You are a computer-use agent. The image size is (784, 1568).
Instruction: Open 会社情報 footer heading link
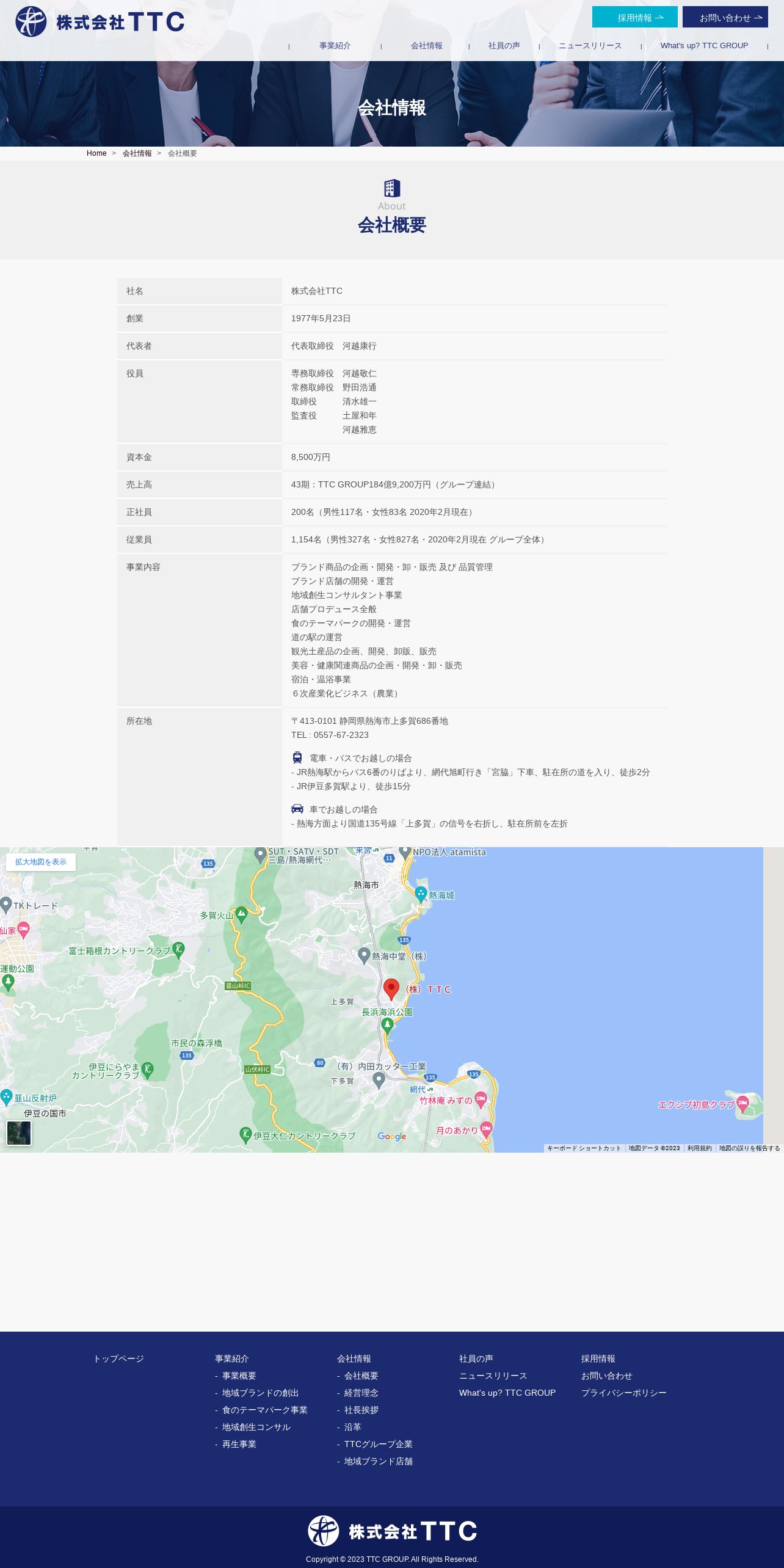coord(354,1358)
